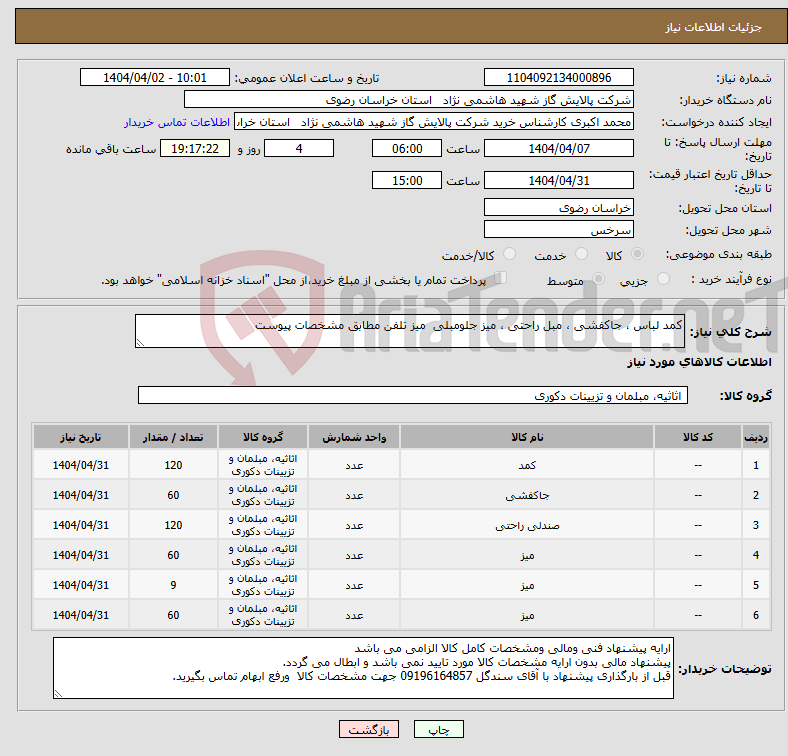788x756 pixels.
Task: Click the واحد شمارش column header
Action: pyautogui.click(x=354, y=437)
